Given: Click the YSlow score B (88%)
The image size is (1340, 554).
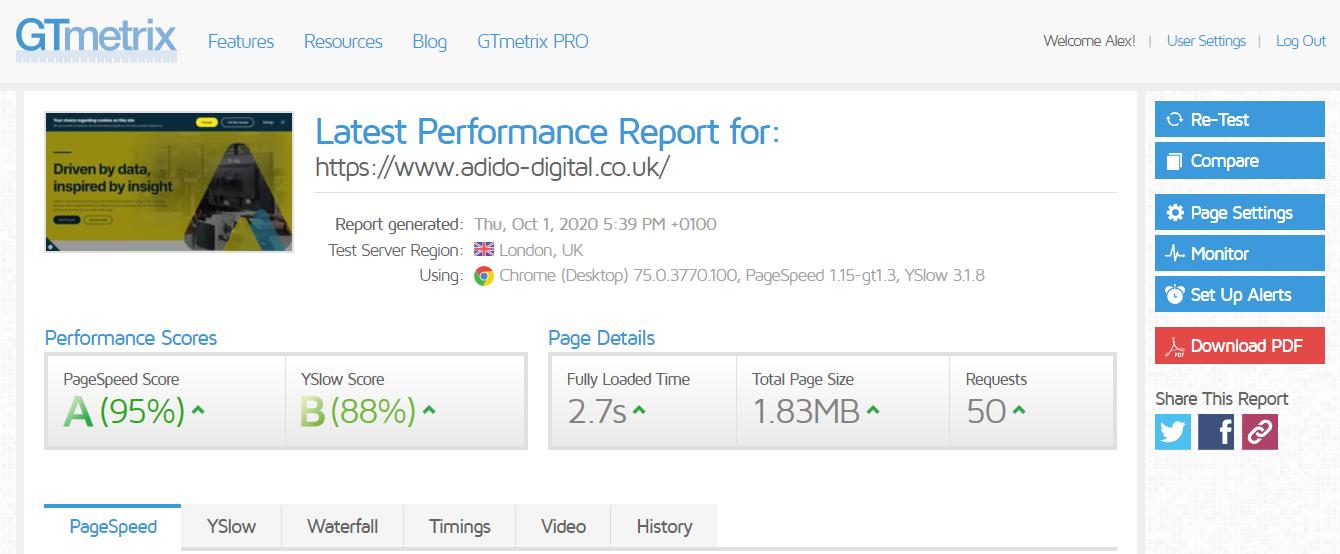Looking at the screenshot, I should pyautogui.click(x=358, y=411).
